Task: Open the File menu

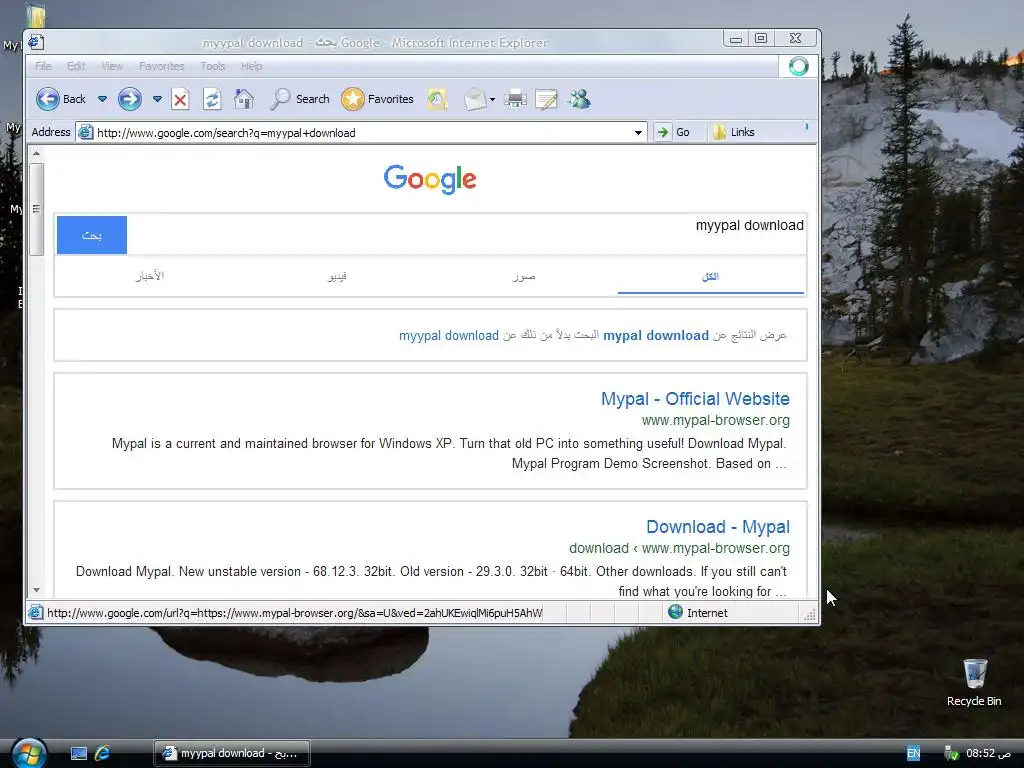Action: [43, 66]
